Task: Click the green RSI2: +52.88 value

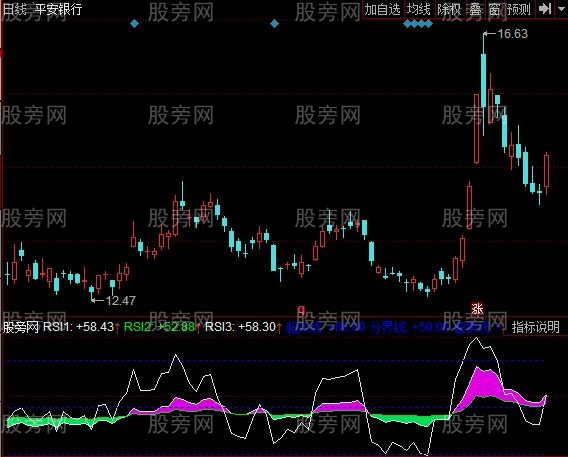Action: click(159, 327)
